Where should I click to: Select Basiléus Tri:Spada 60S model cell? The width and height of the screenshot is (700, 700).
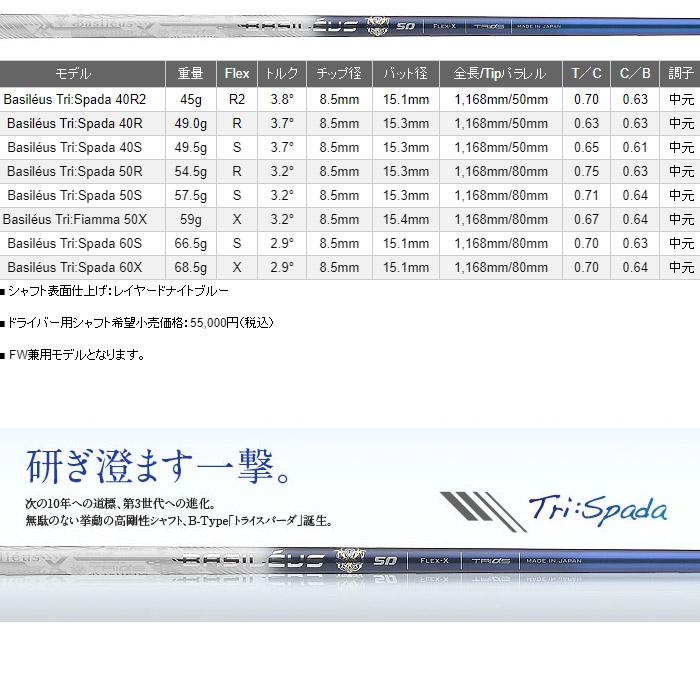[83, 244]
